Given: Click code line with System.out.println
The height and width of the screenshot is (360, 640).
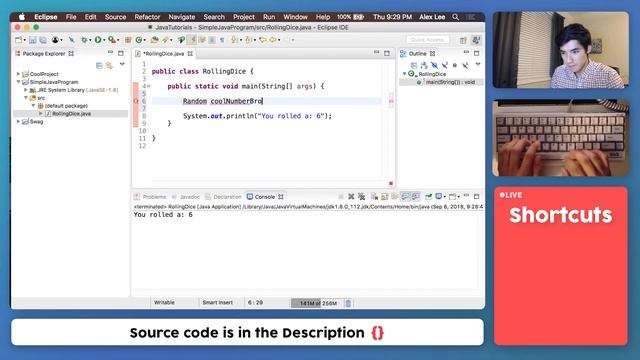Looking at the screenshot, I should (x=257, y=116).
